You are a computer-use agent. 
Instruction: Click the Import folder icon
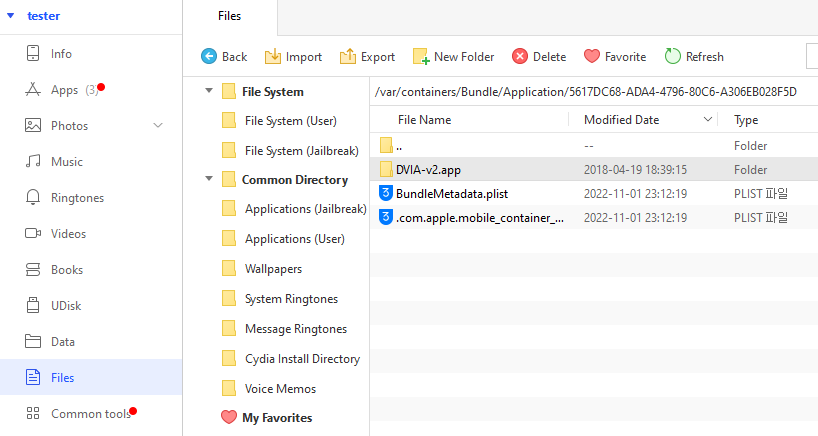[x=272, y=56]
